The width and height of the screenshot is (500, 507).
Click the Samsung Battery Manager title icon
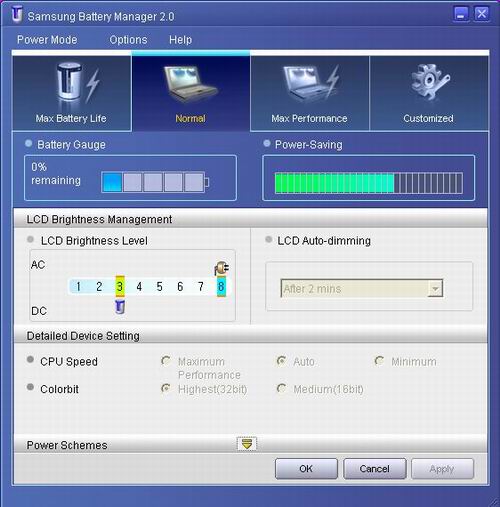click(16, 15)
